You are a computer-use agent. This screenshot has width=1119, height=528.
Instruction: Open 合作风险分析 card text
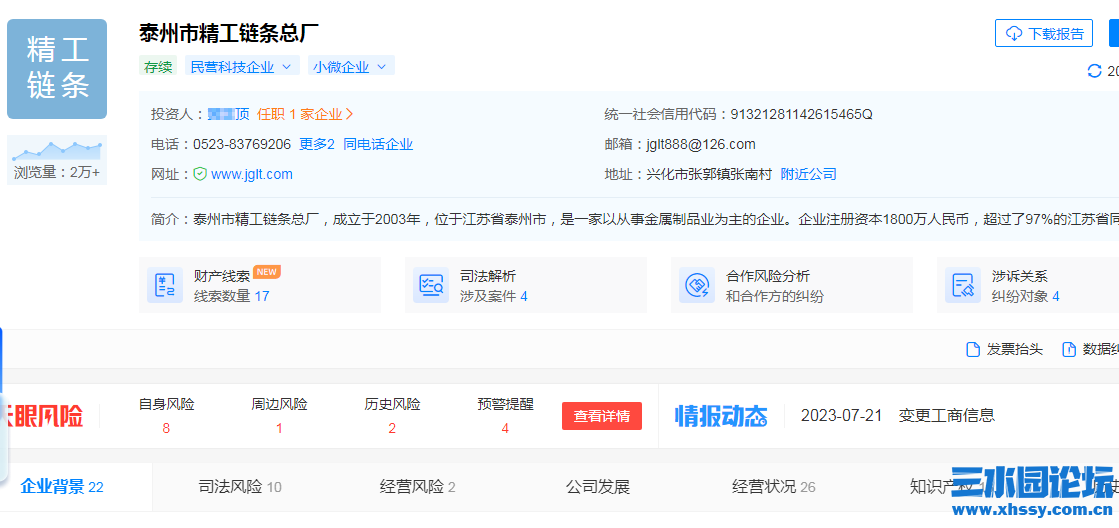(774, 286)
